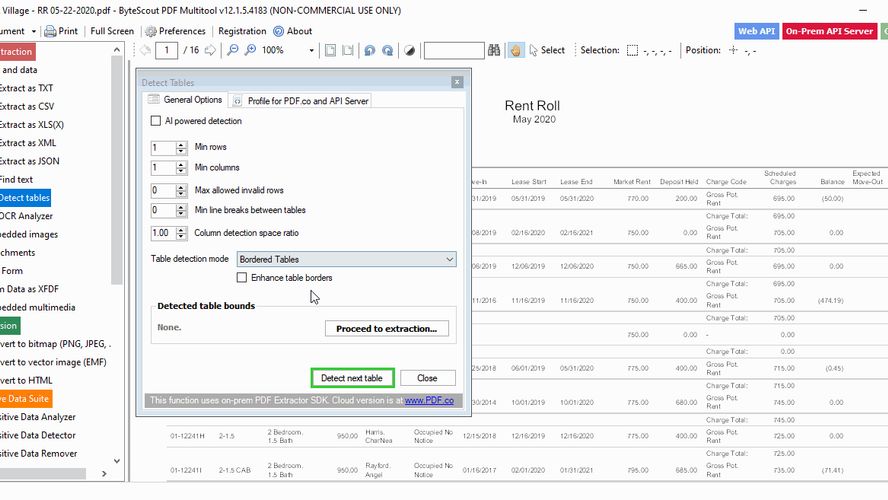Click the Print button
Image resolution: width=888 pixels, height=500 pixels.
[61, 31]
